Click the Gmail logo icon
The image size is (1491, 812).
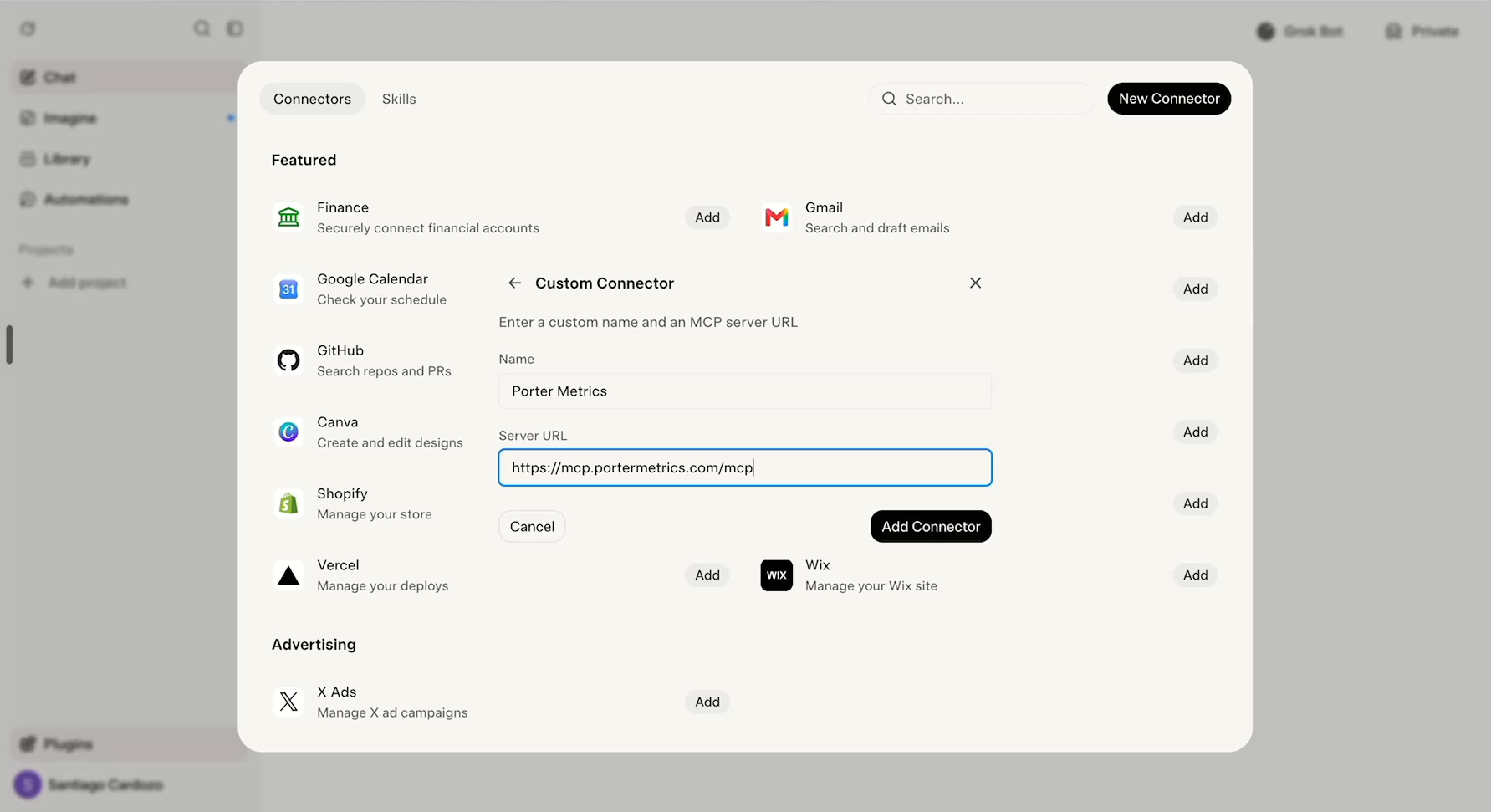point(777,217)
